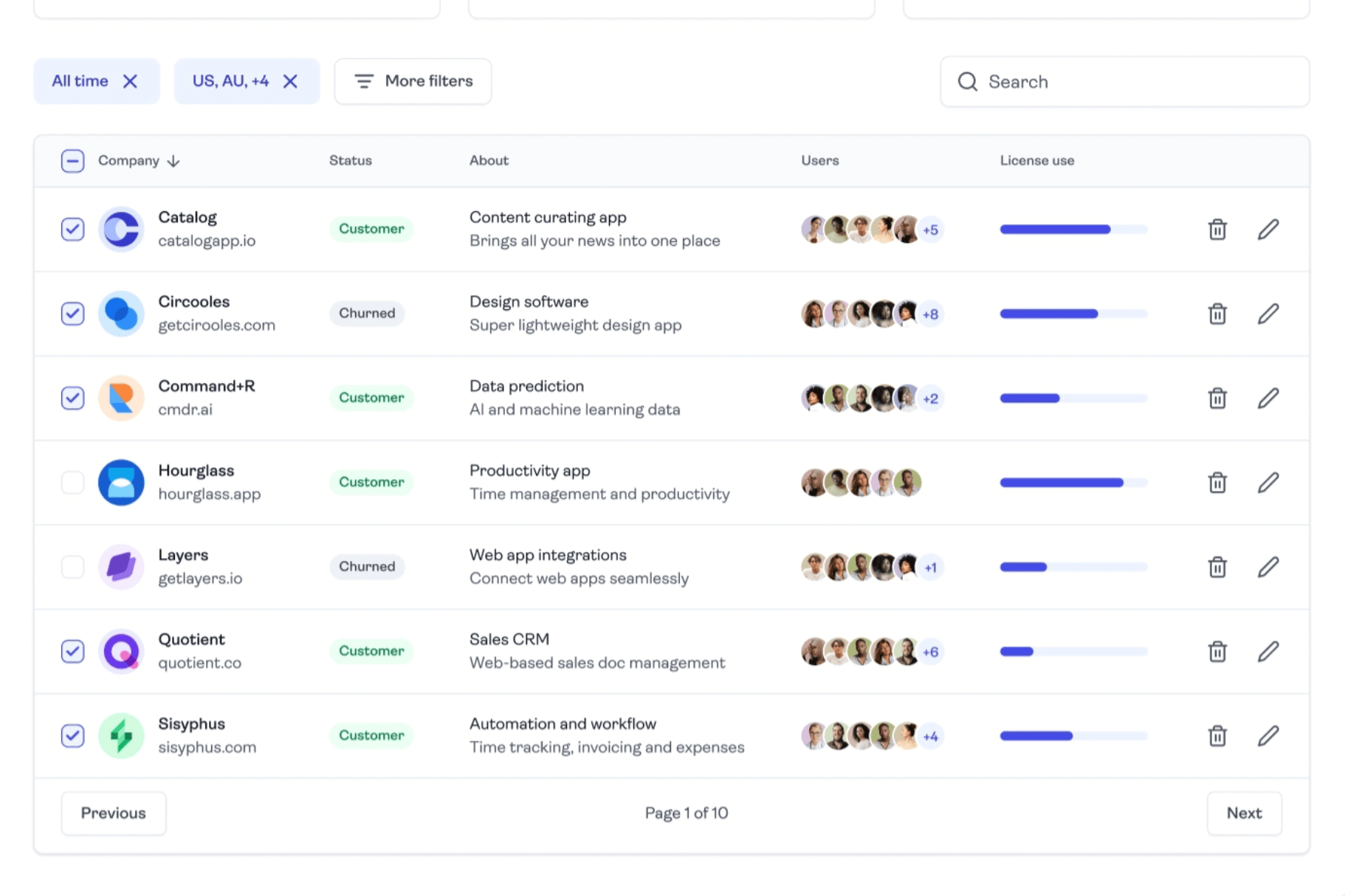Image resolution: width=1345 pixels, height=896 pixels.
Task: Click the Quotient license use bar
Action: tap(1073, 652)
